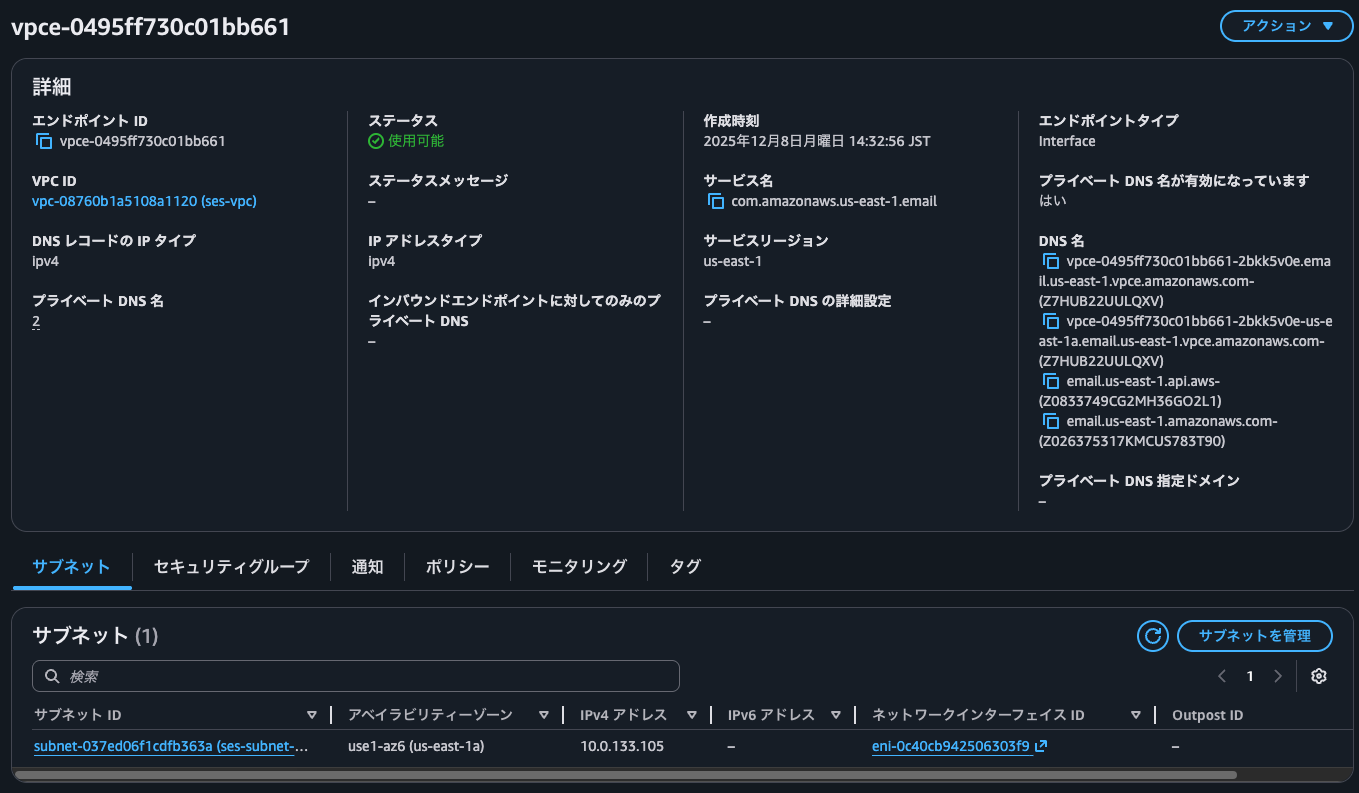Open the subnet table preferences gear
This screenshot has width=1359, height=793.
(1318, 676)
